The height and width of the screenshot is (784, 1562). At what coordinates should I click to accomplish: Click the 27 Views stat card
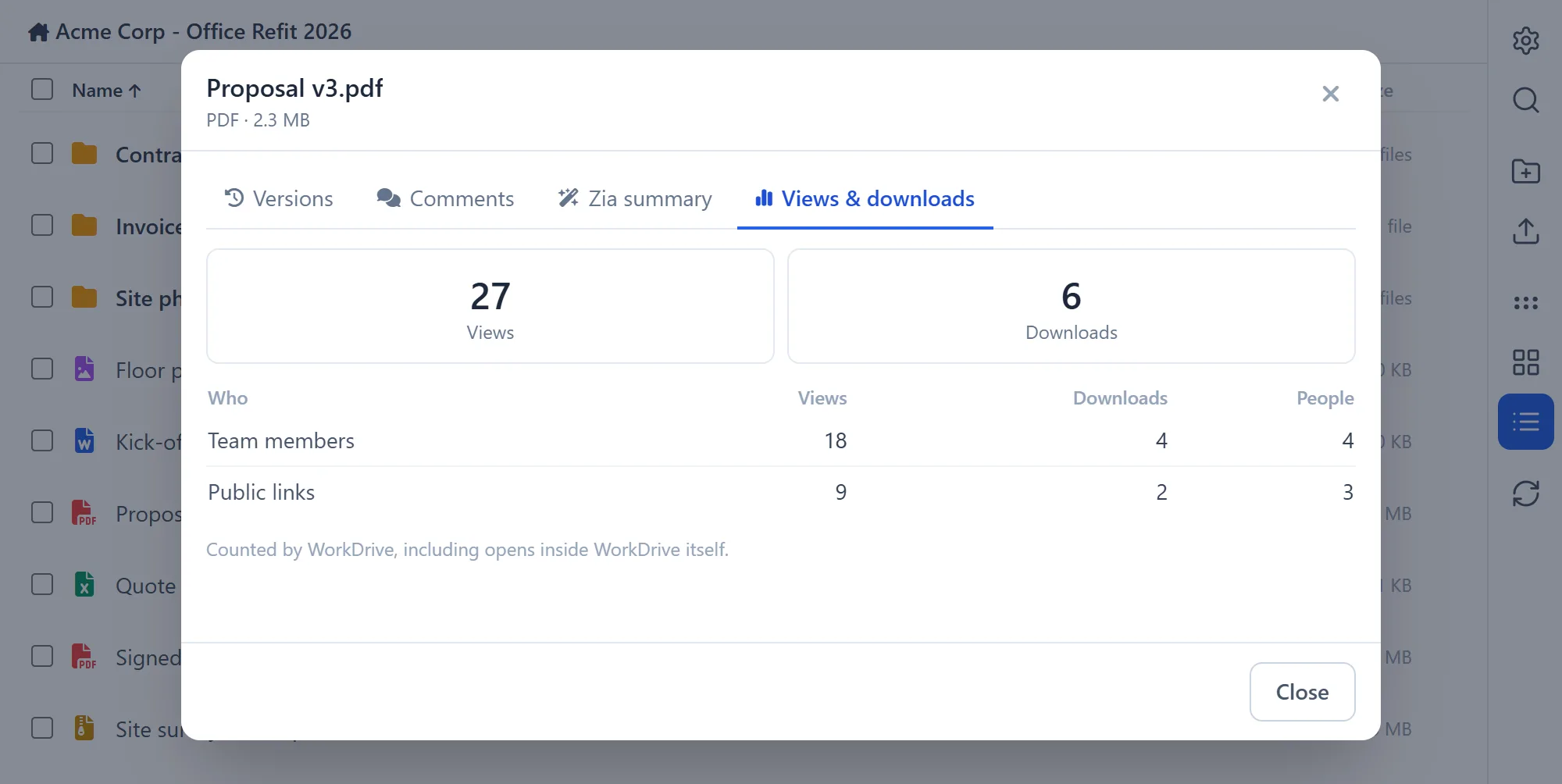490,306
